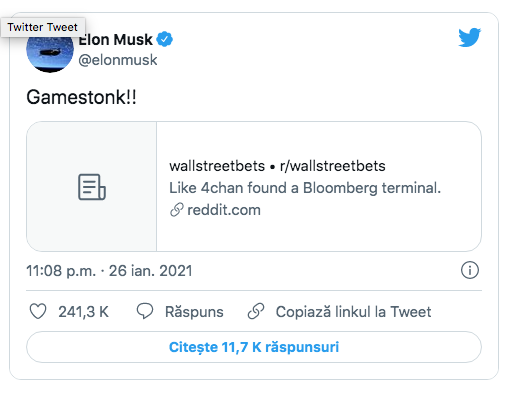Click the blue verified badge
Screen dimensions: 509x398
(165, 39)
